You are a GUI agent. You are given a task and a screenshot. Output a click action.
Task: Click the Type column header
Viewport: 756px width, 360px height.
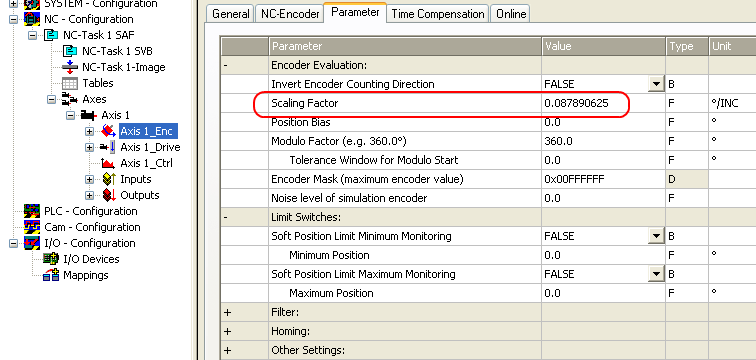pos(687,46)
